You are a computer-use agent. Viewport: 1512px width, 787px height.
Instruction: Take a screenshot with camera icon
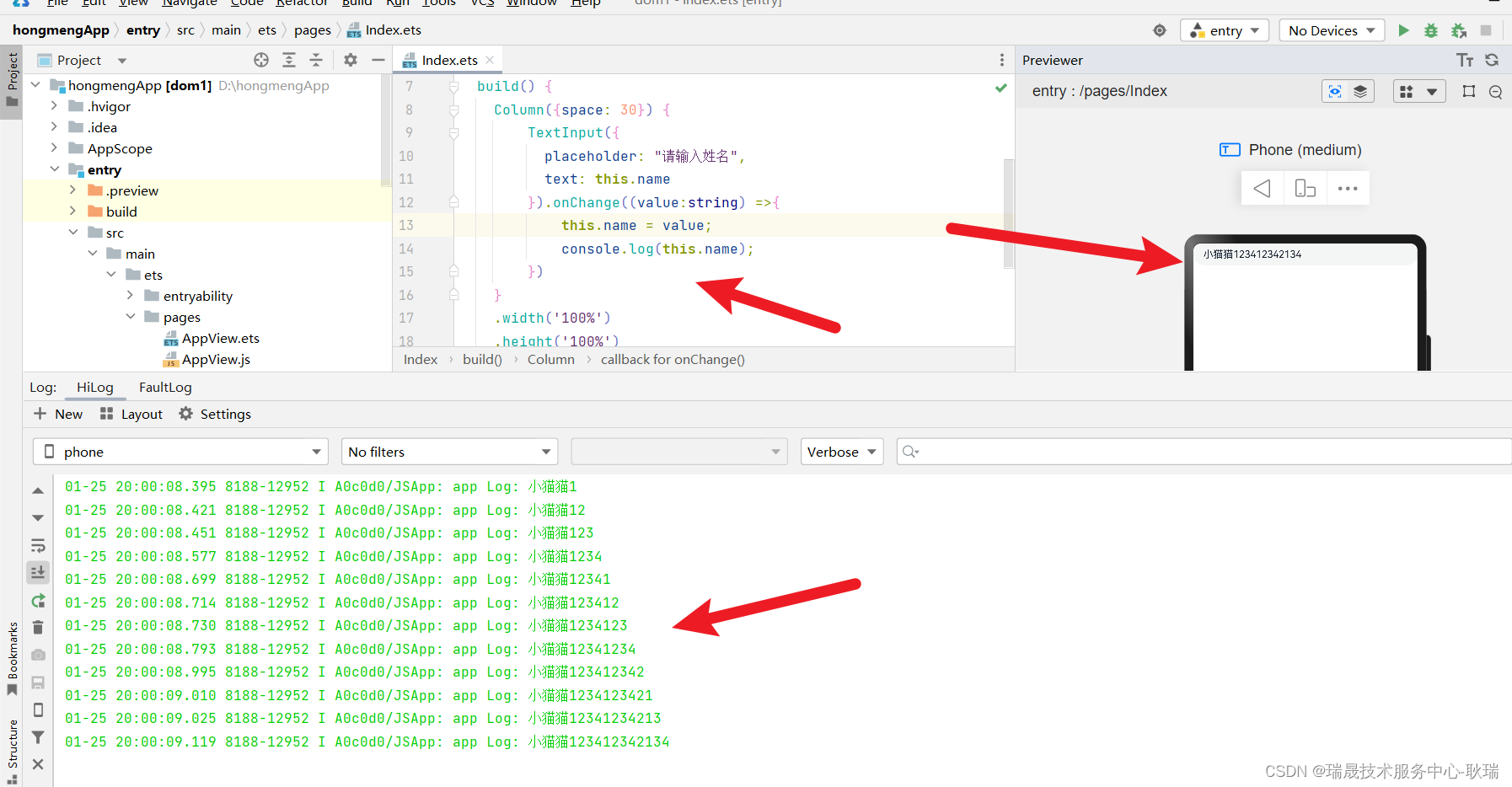point(38,655)
